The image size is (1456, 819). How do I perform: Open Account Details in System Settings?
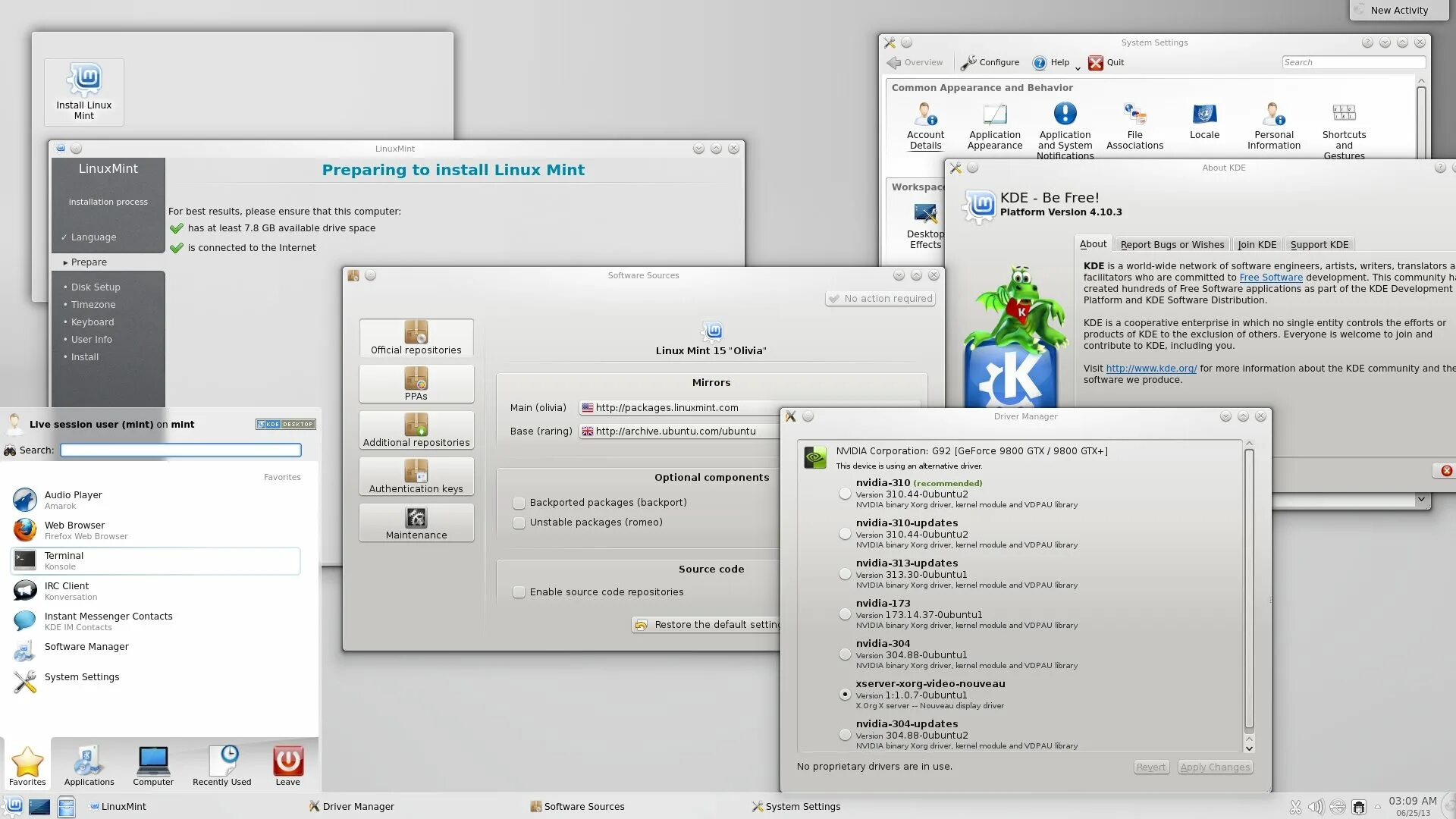925,127
